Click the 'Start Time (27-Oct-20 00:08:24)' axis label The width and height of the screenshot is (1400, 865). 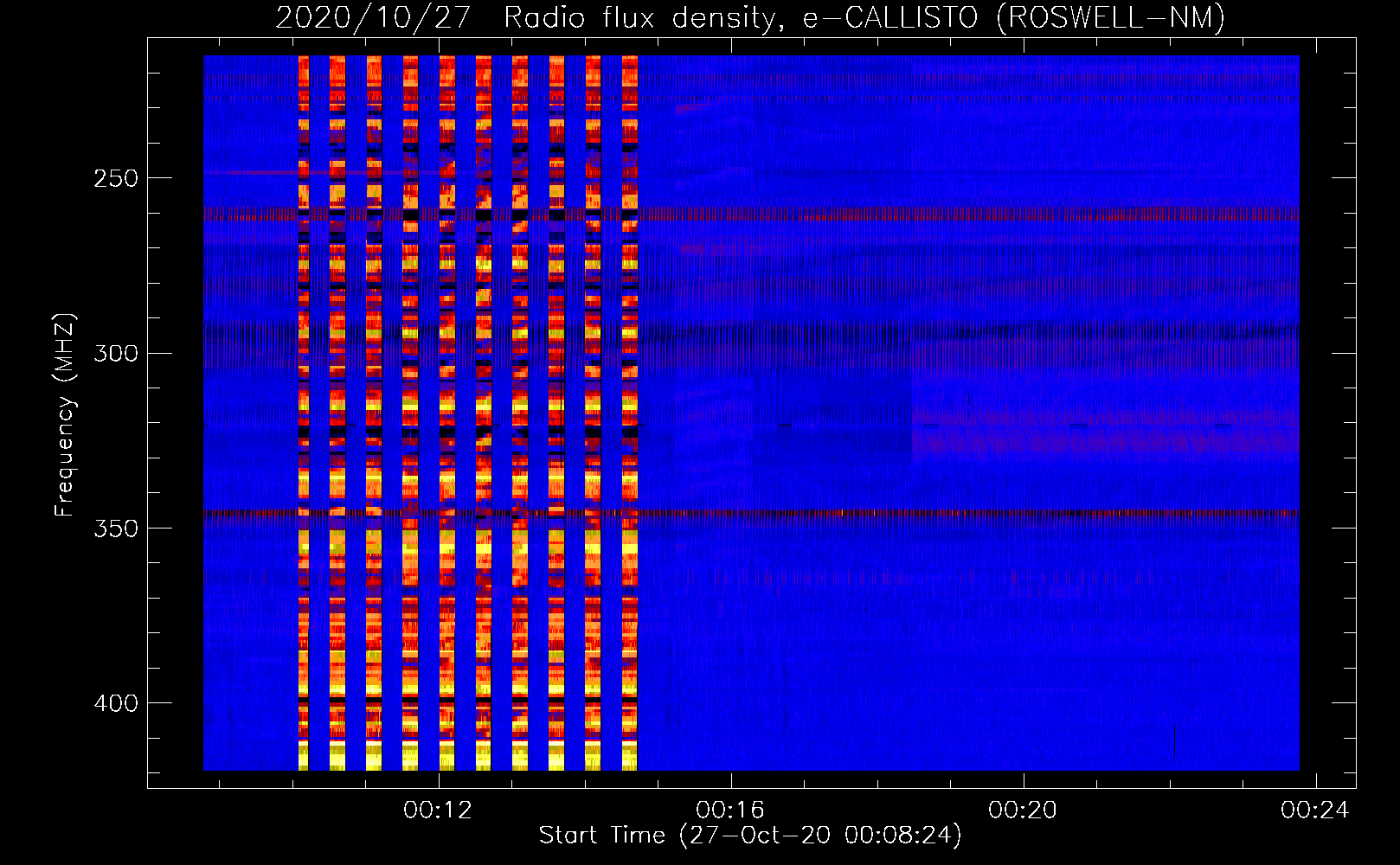click(x=750, y=836)
